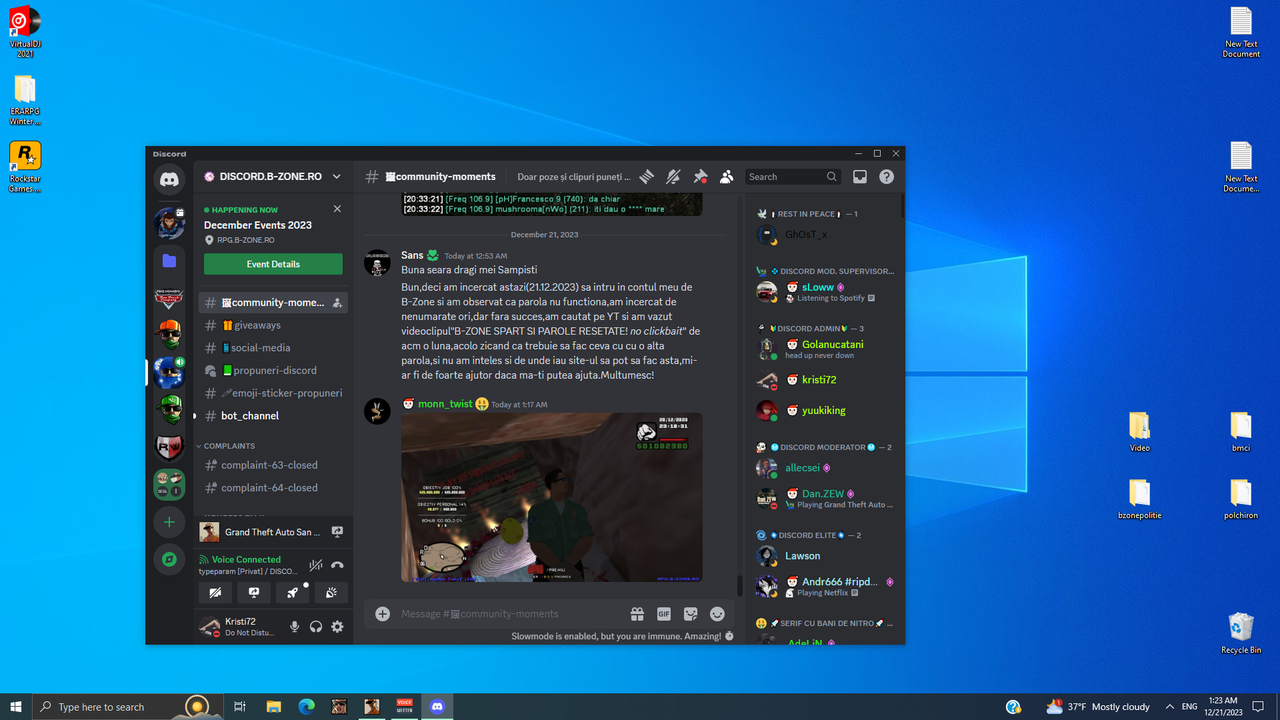Open the pinned messages panel
Viewport: 1280px width, 720px height.
click(x=699, y=176)
